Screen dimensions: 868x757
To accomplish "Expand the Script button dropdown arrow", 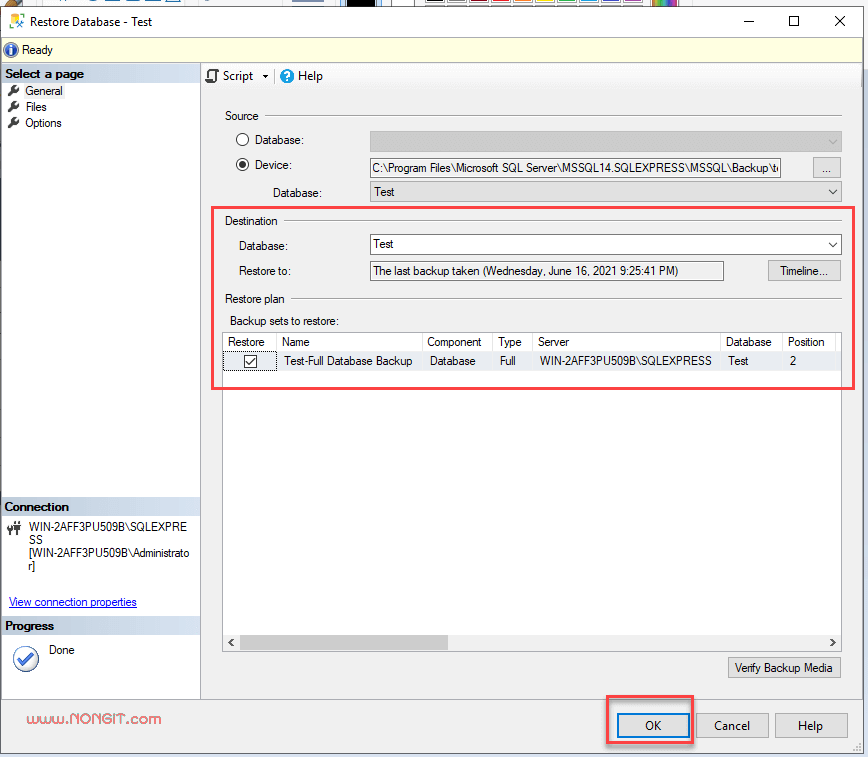I will pos(266,75).
